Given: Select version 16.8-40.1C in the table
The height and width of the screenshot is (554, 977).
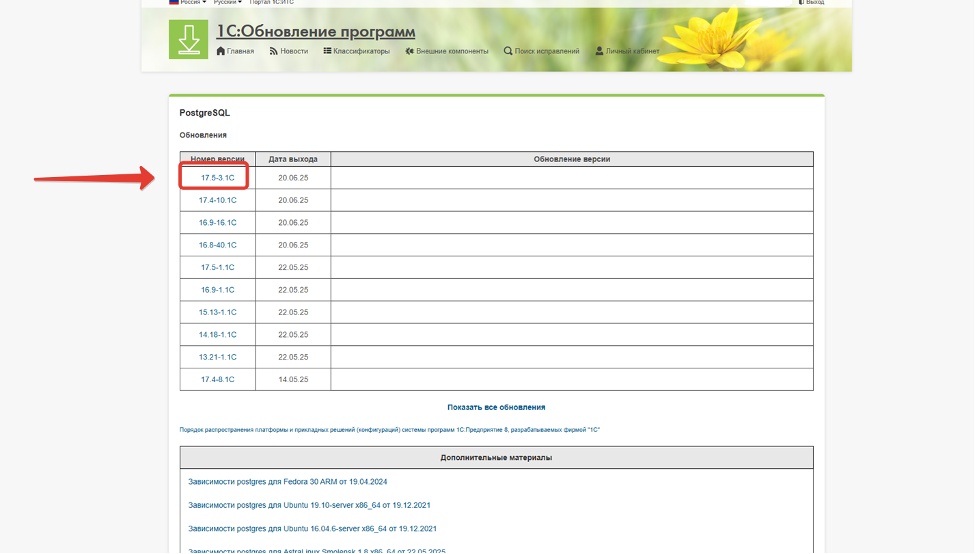Looking at the screenshot, I should pyautogui.click(x=217, y=245).
